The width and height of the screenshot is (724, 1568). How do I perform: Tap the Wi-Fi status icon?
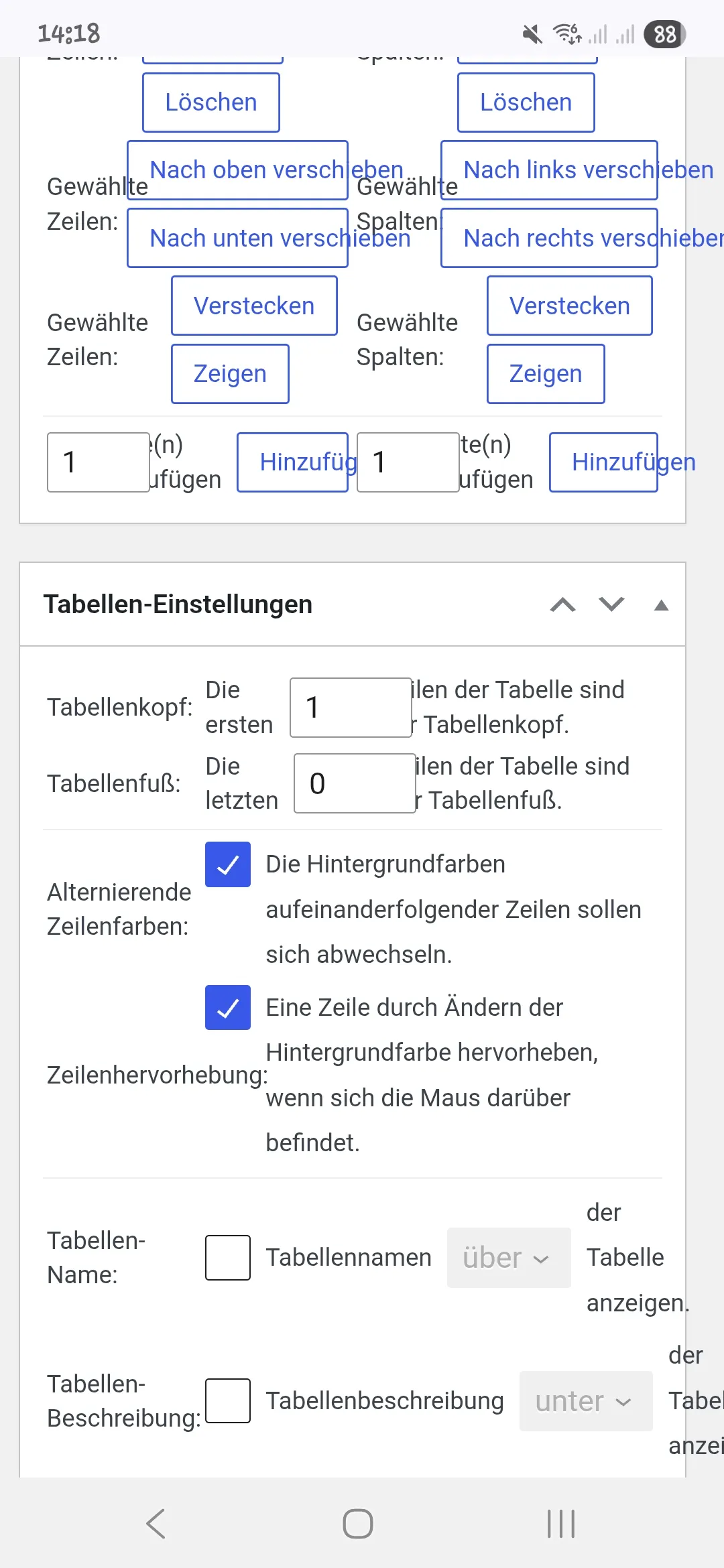567,34
